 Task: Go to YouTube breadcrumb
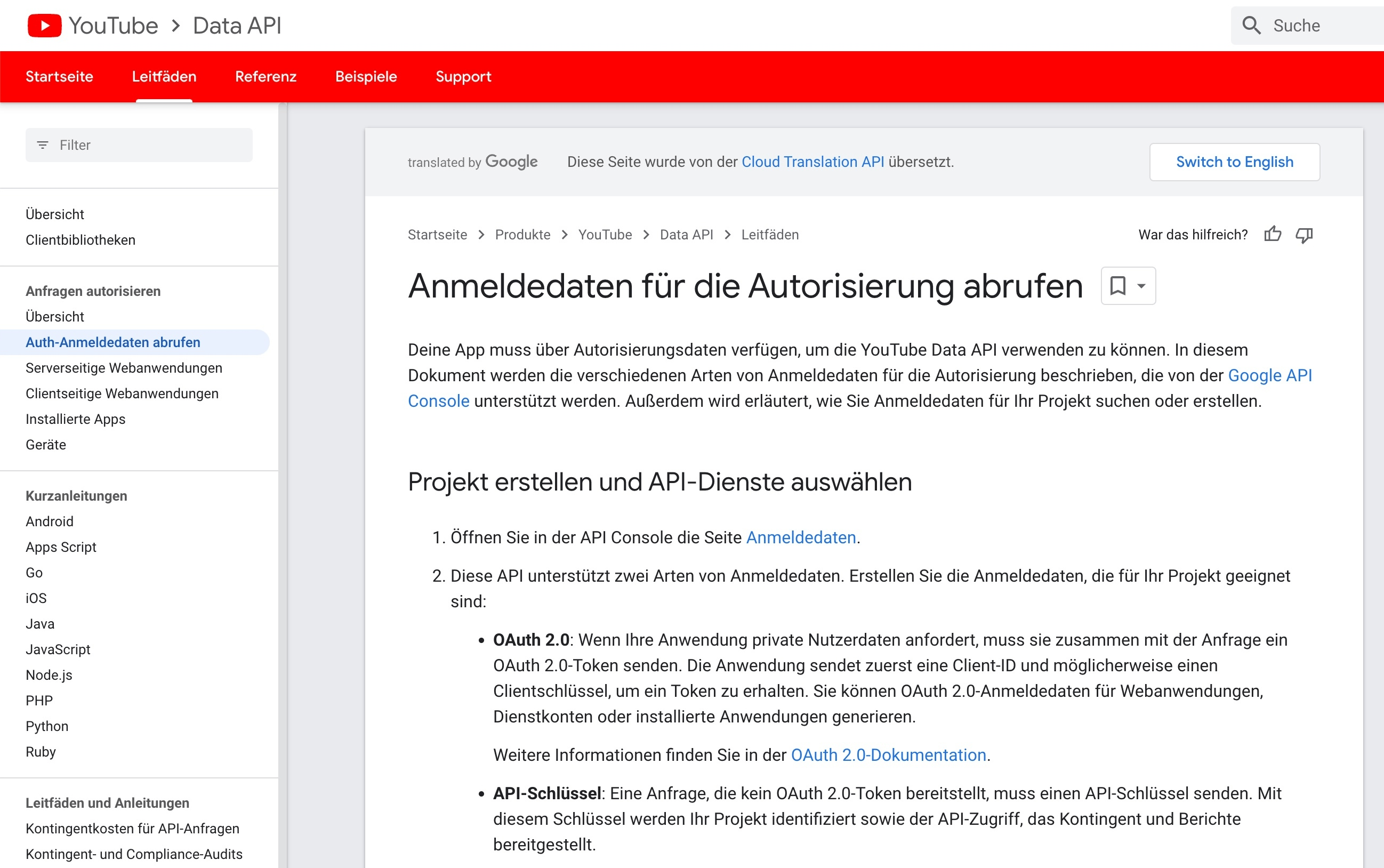[x=605, y=234]
